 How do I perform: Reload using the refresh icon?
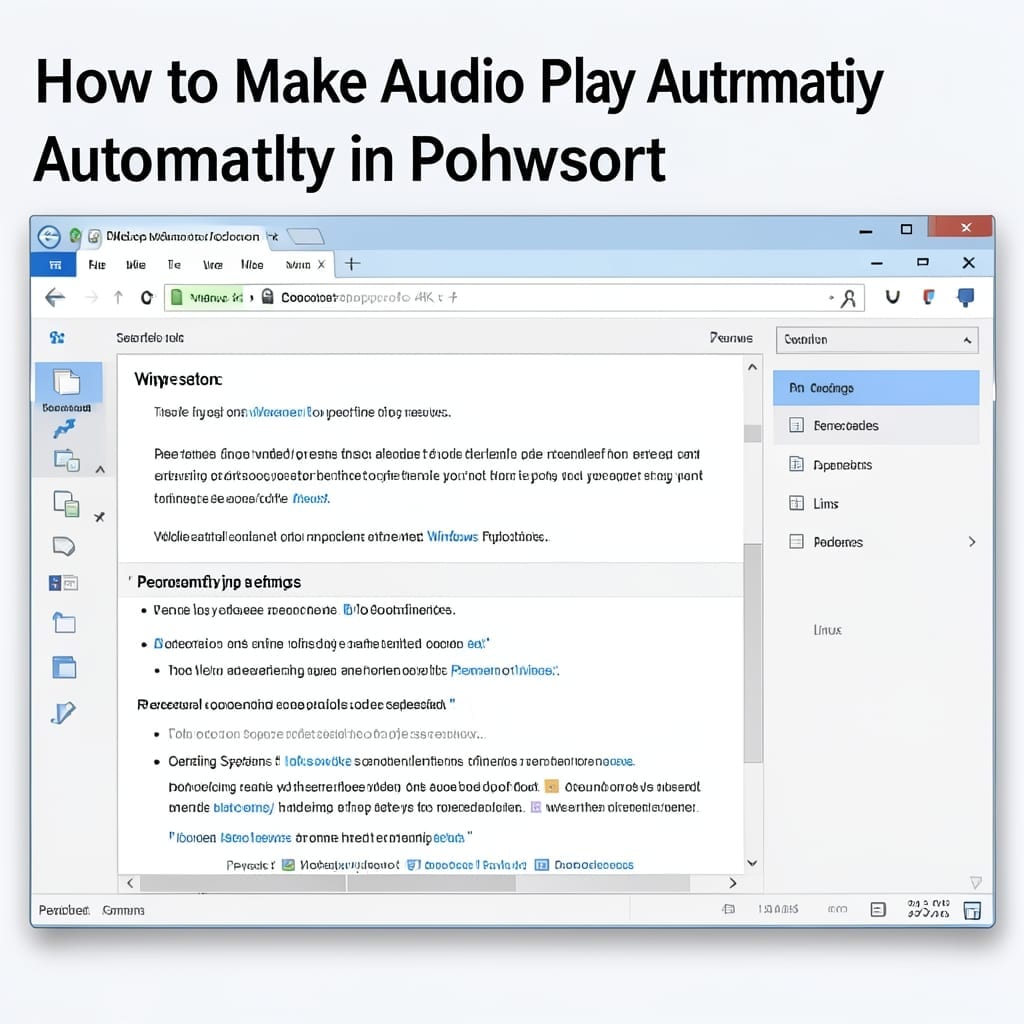pyautogui.click(x=147, y=298)
